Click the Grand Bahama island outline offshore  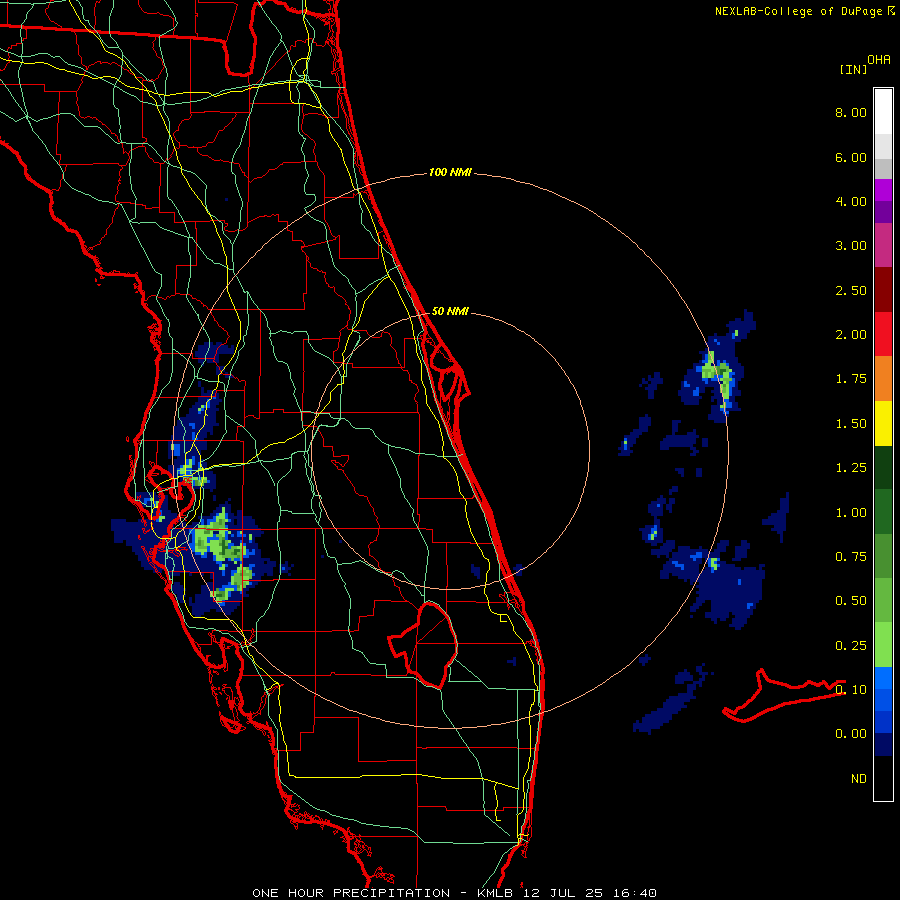(783, 696)
